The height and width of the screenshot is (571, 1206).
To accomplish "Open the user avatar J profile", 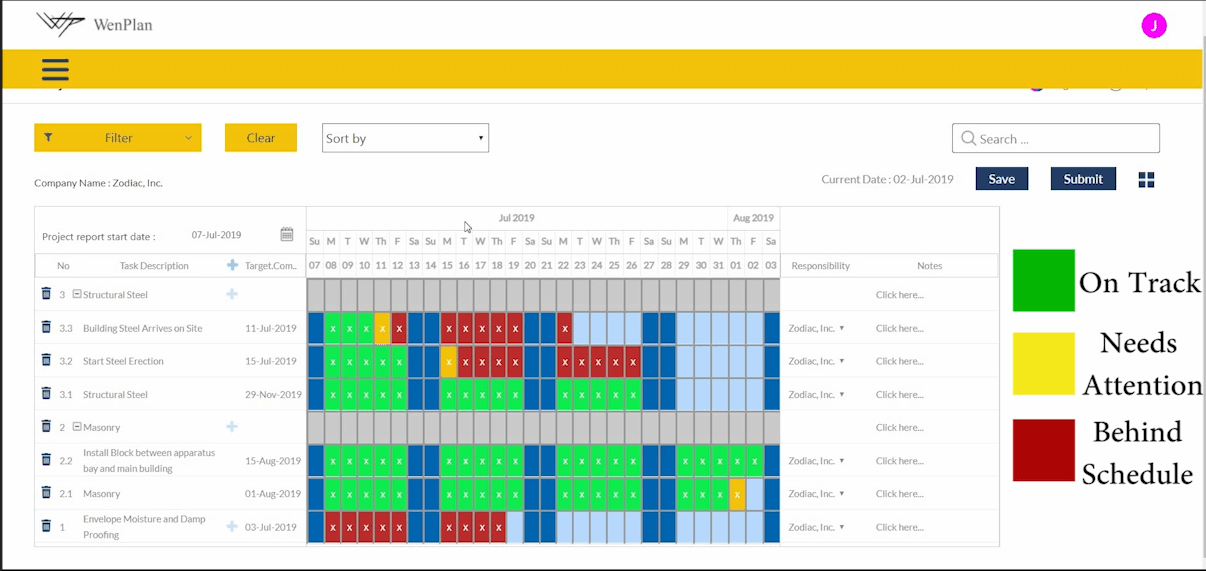I will (x=1153, y=26).
